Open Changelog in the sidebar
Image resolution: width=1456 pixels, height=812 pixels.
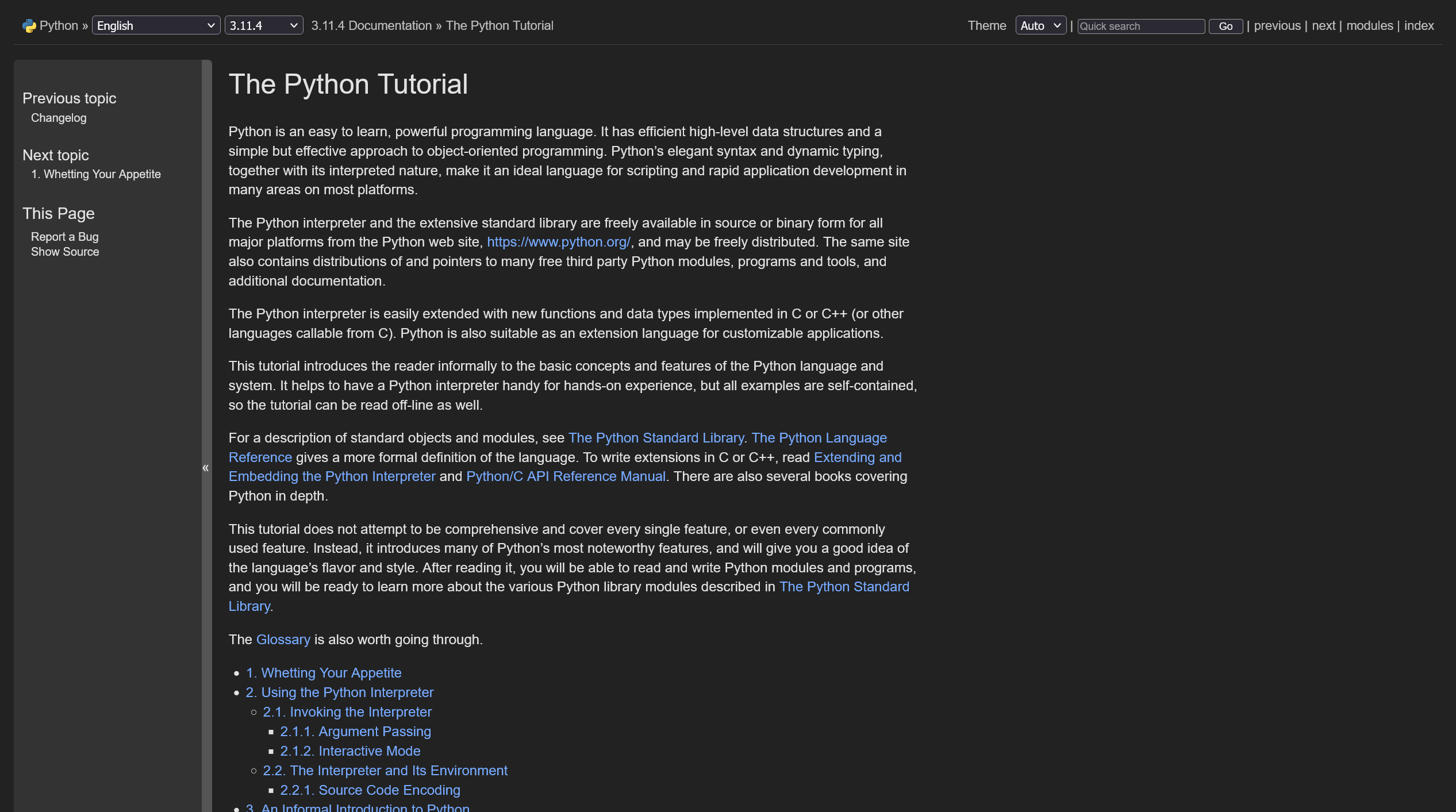point(59,118)
